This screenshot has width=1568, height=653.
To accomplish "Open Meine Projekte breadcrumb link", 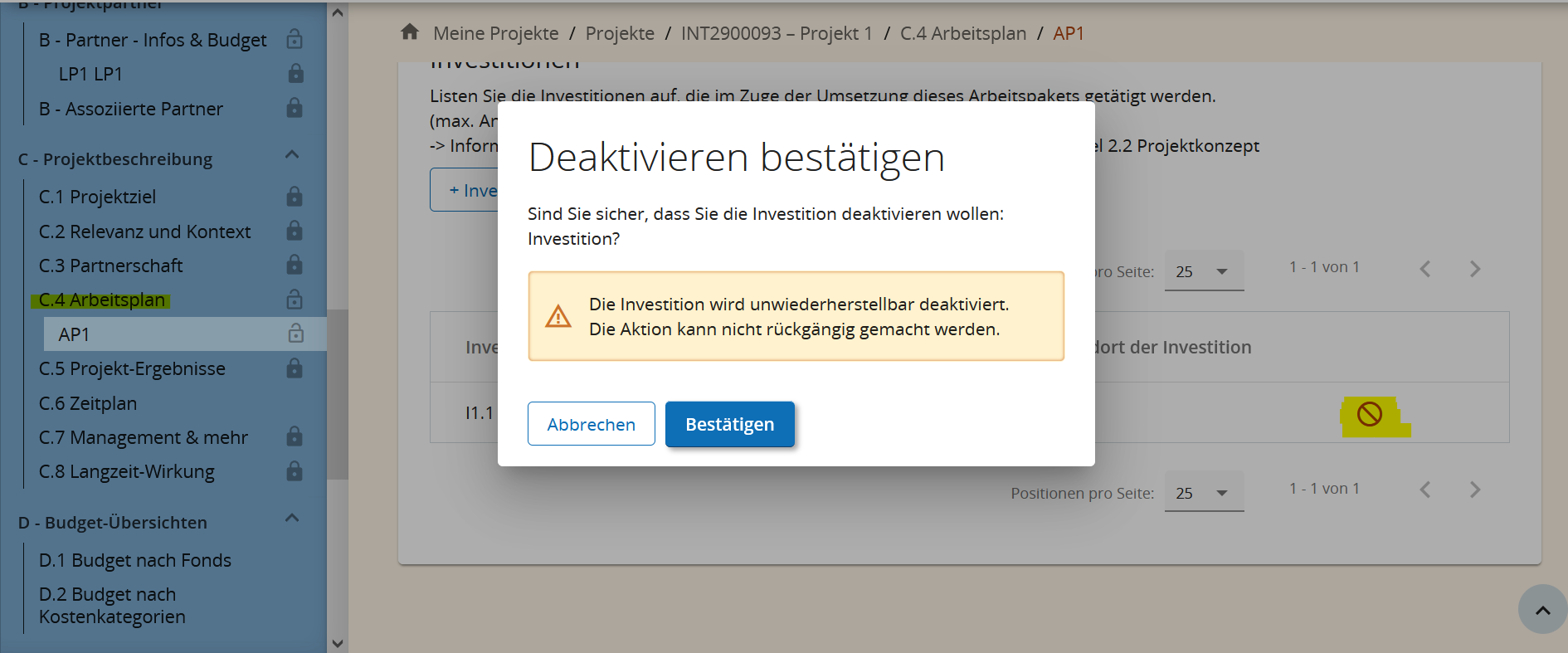I will 495,33.
